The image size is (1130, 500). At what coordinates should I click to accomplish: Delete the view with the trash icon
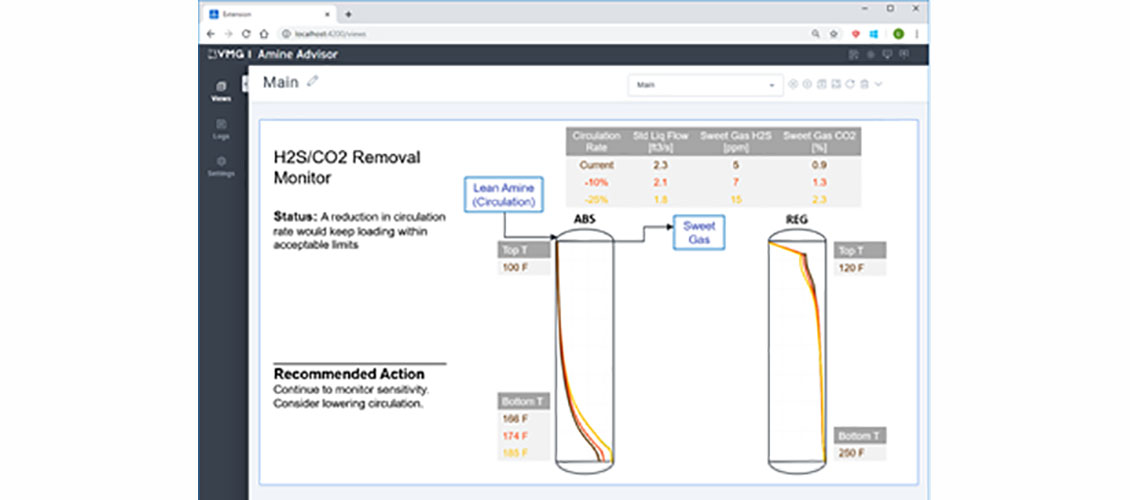pyautogui.click(x=865, y=84)
